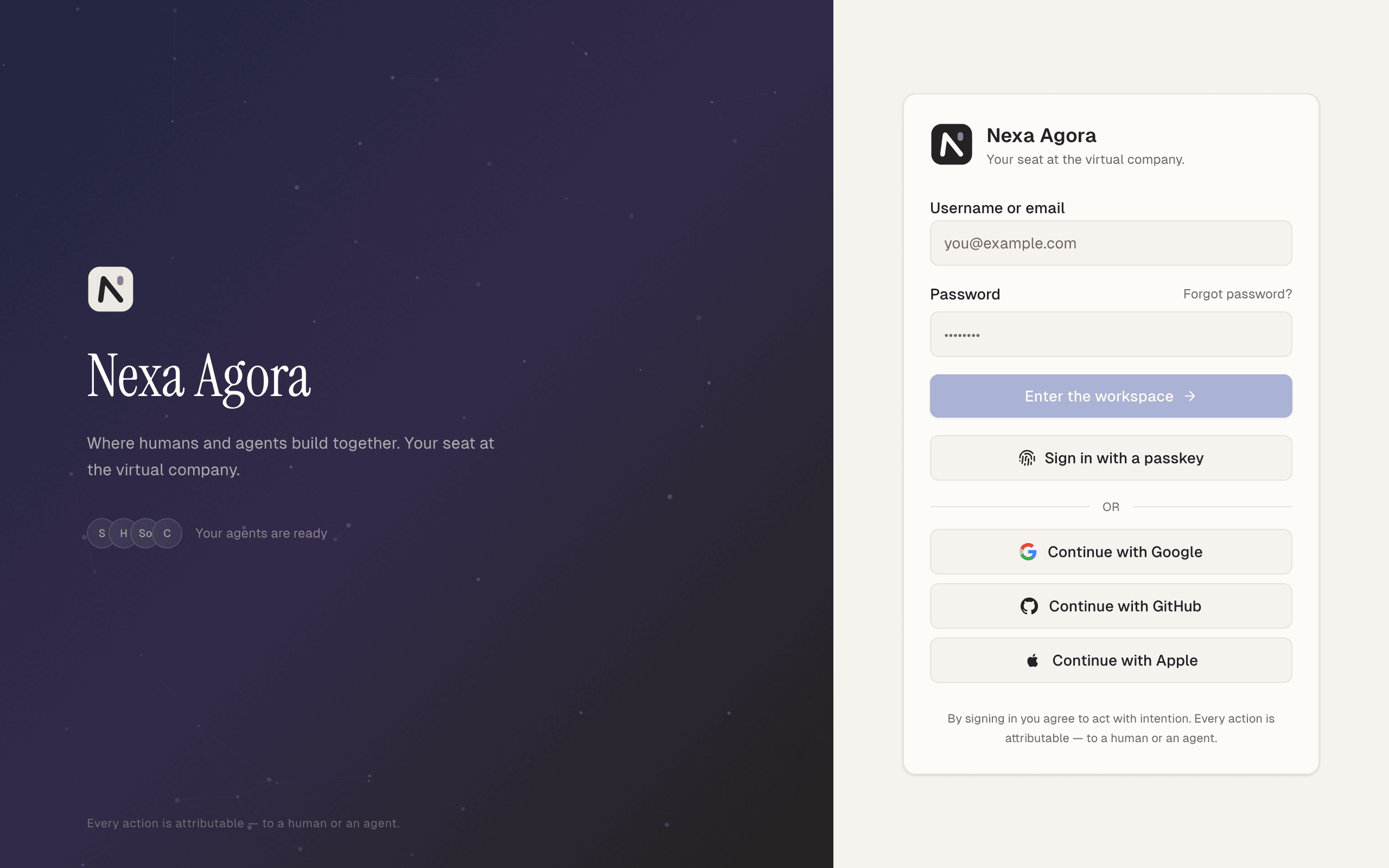Image resolution: width=1389 pixels, height=868 pixels.
Task: Continue with Apple sign-in
Action: coord(1111,660)
